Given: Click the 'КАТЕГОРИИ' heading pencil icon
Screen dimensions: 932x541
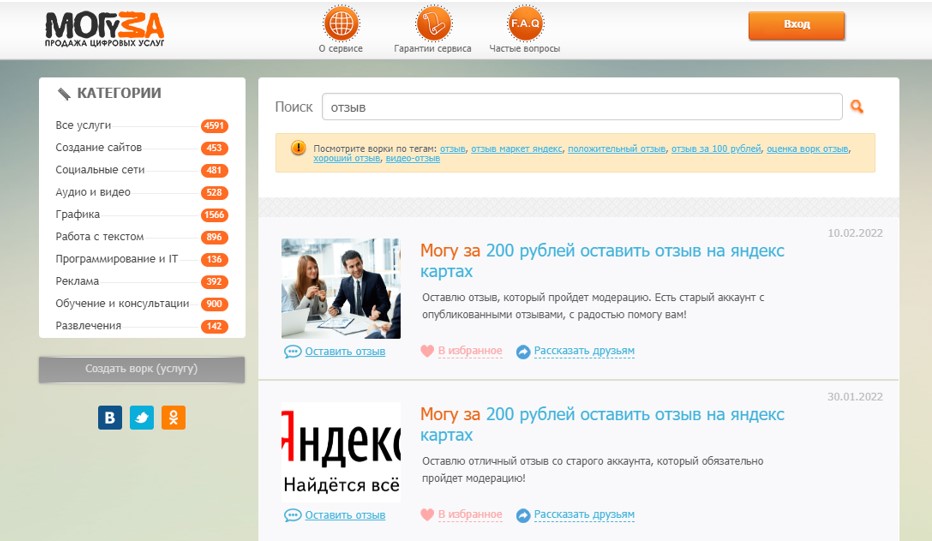Looking at the screenshot, I should 64,93.
